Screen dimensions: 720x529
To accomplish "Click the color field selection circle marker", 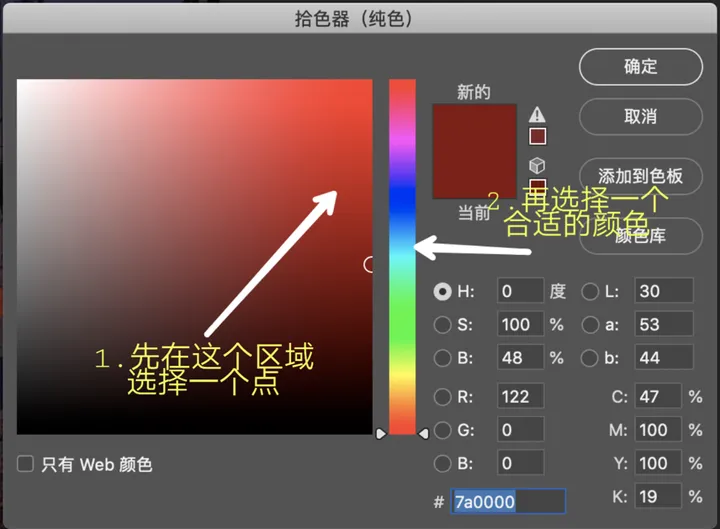I will 369,264.
